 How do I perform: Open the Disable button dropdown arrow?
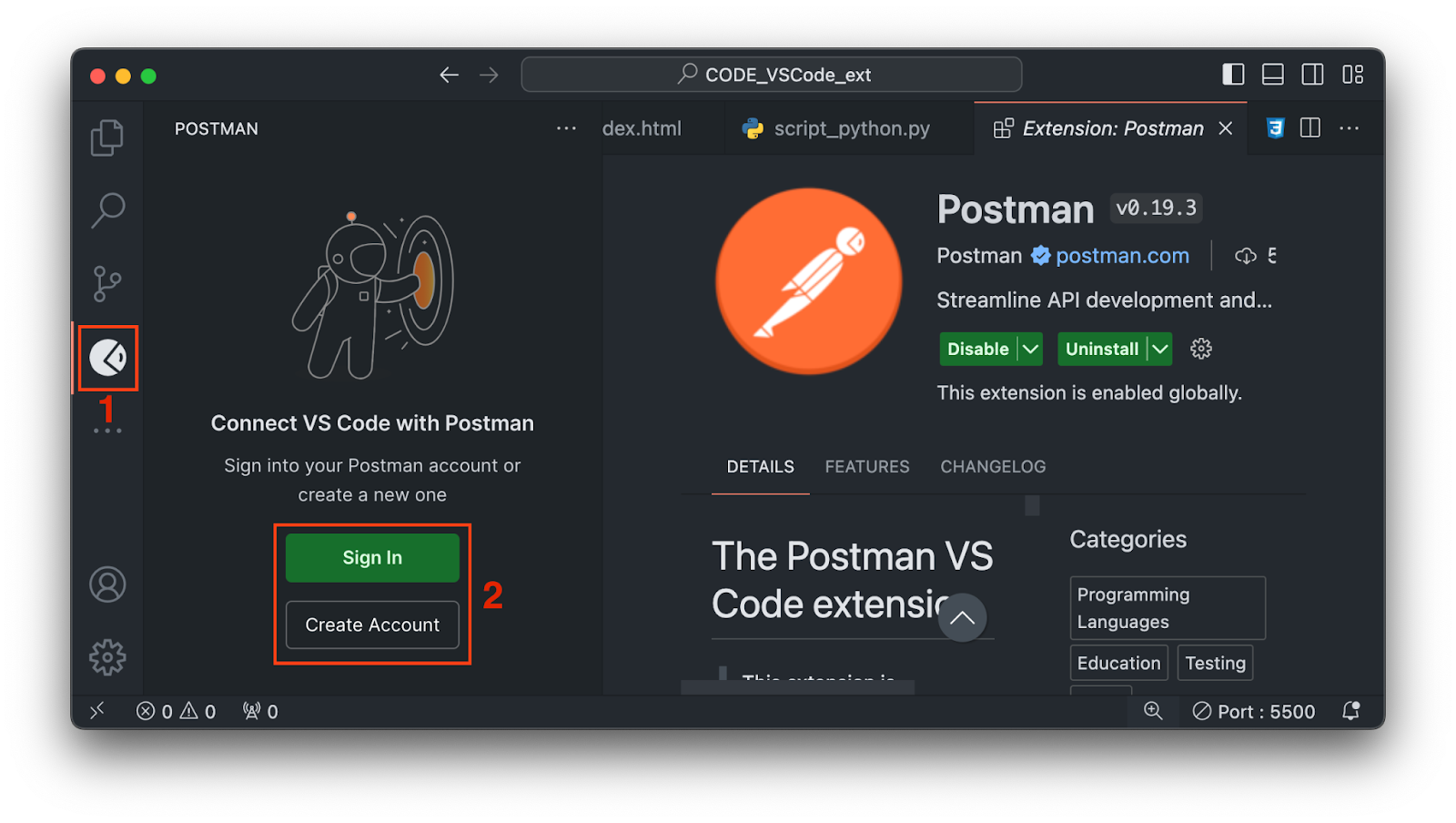tap(1029, 349)
